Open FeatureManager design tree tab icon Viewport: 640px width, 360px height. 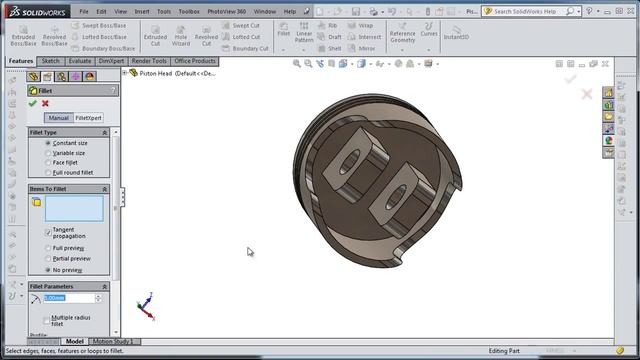click(x=33, y=76)
